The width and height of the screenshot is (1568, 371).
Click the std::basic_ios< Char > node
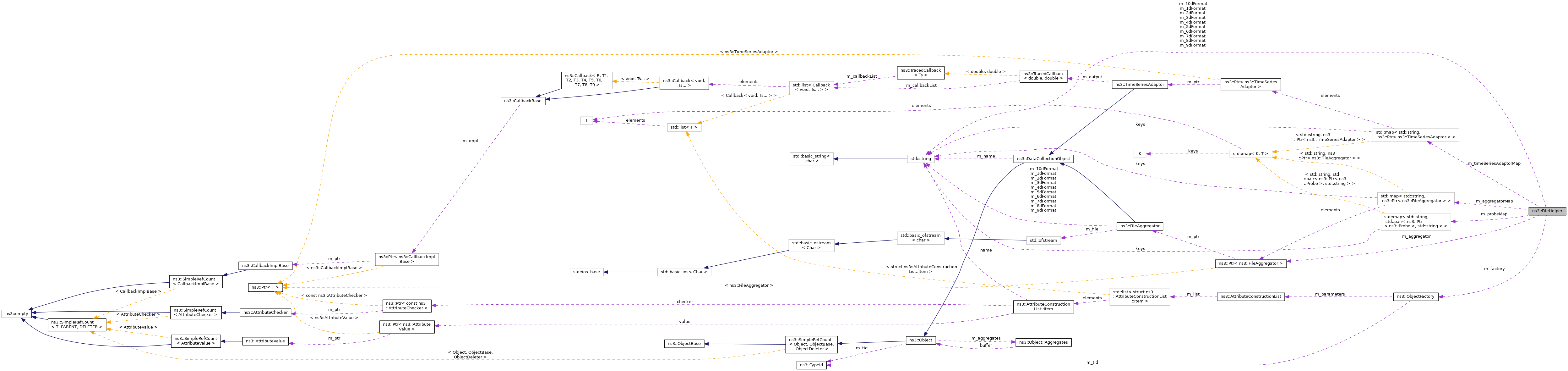coord(684,272)
